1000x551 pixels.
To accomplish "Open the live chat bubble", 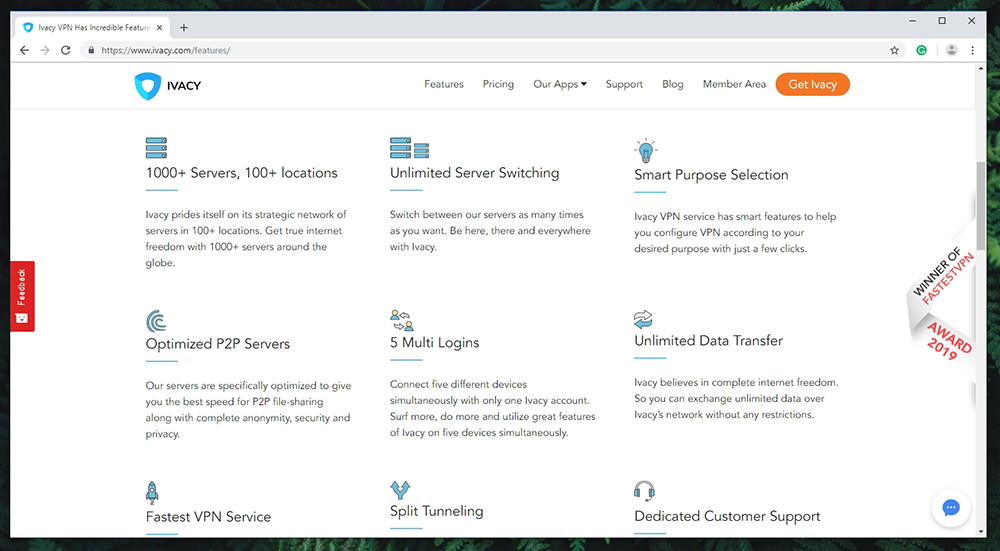I will point(951,508).
